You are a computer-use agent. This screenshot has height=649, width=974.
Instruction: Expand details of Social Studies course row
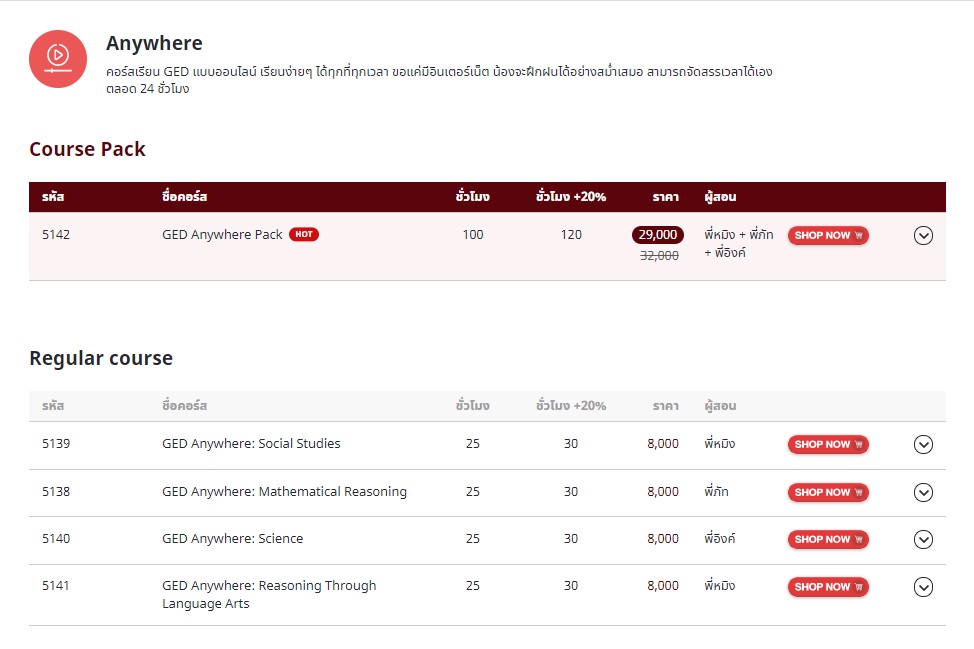click(x=923, y=445)
